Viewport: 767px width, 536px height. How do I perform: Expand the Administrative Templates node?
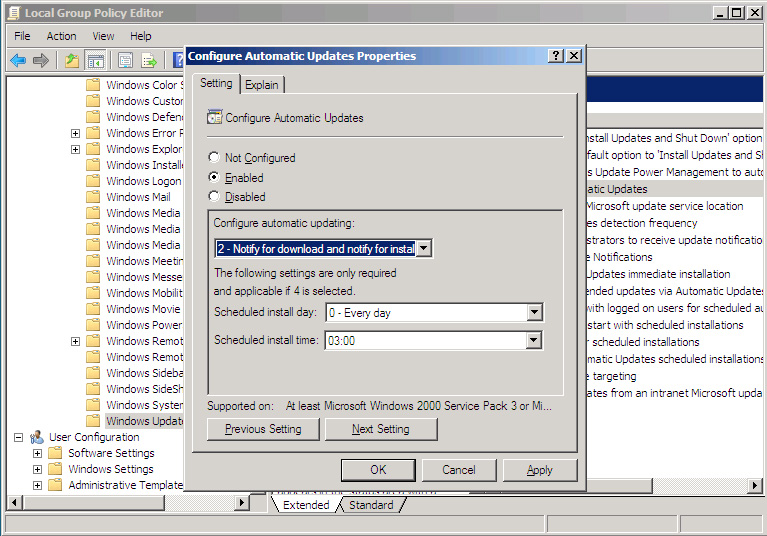(37, 486)
